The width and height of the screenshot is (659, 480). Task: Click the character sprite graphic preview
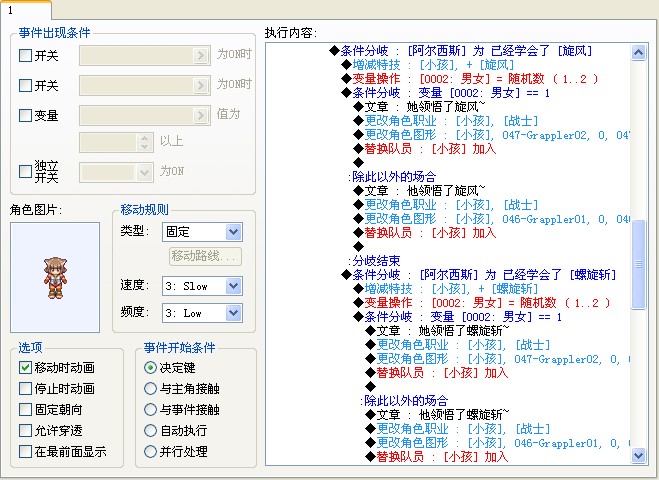[x=55, y=277]
